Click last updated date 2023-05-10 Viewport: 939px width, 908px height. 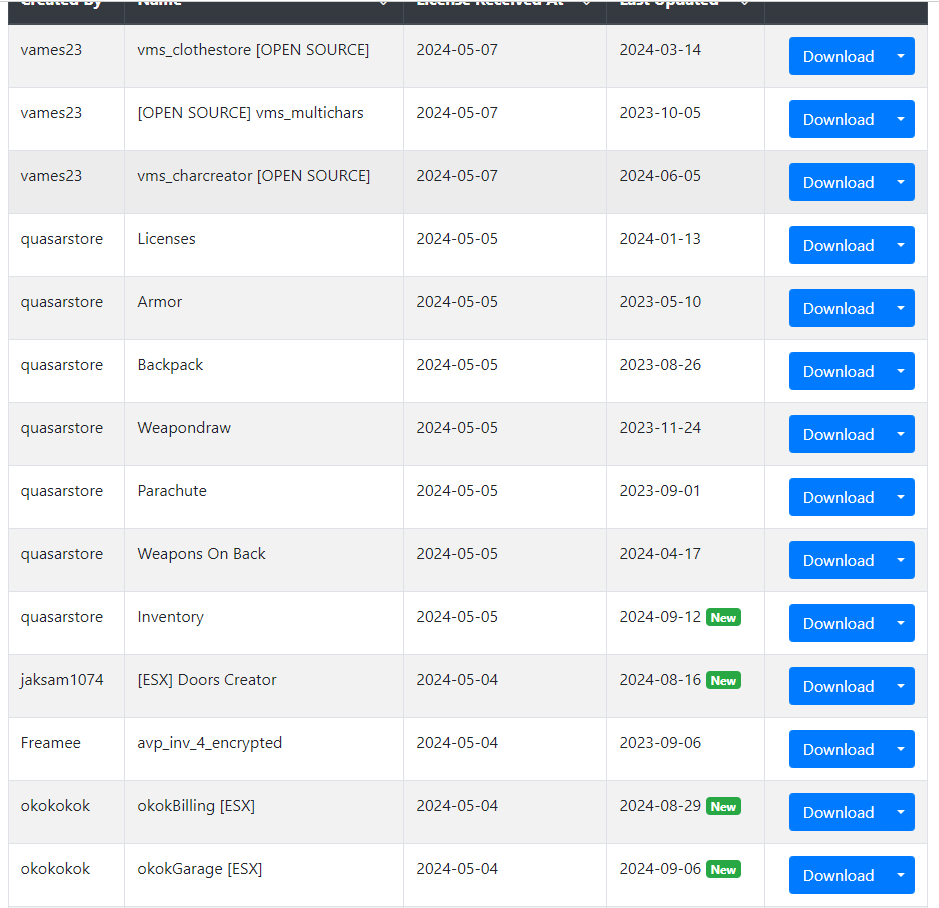click(x=660, y=301)
